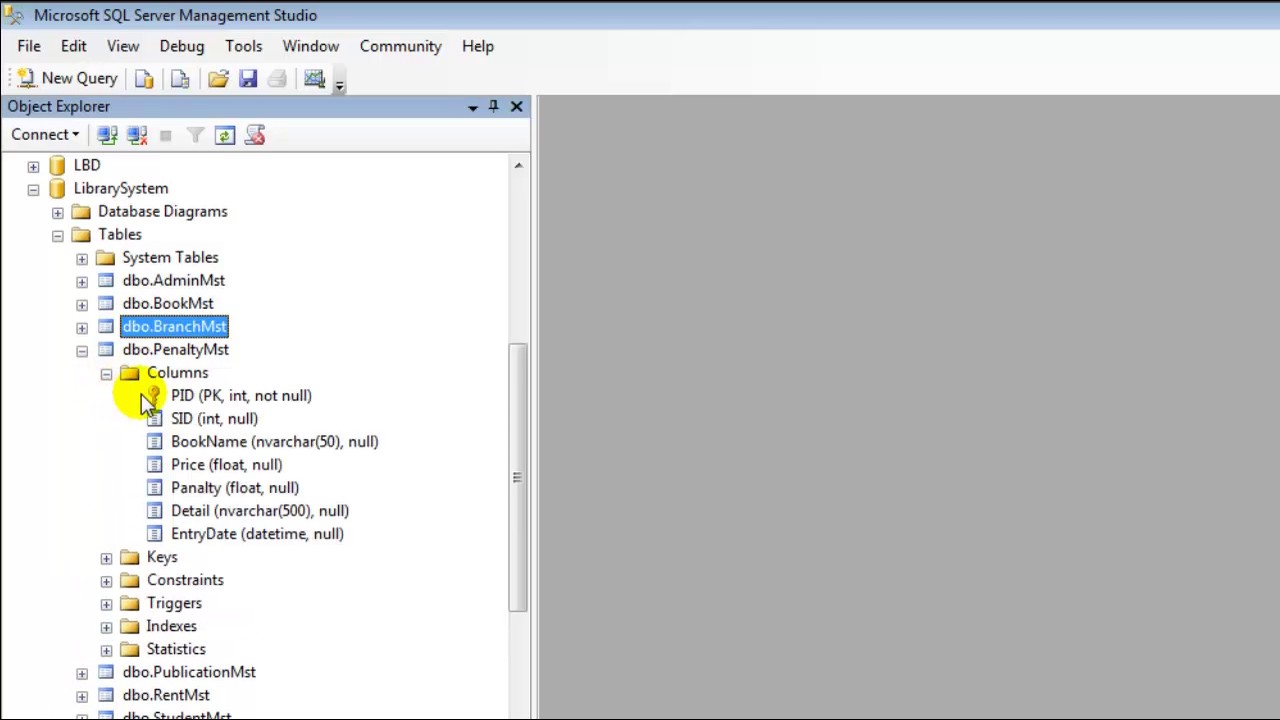Select the LibrarySystem database
The width and height of the screenshot is (1280, 720).
121,188
